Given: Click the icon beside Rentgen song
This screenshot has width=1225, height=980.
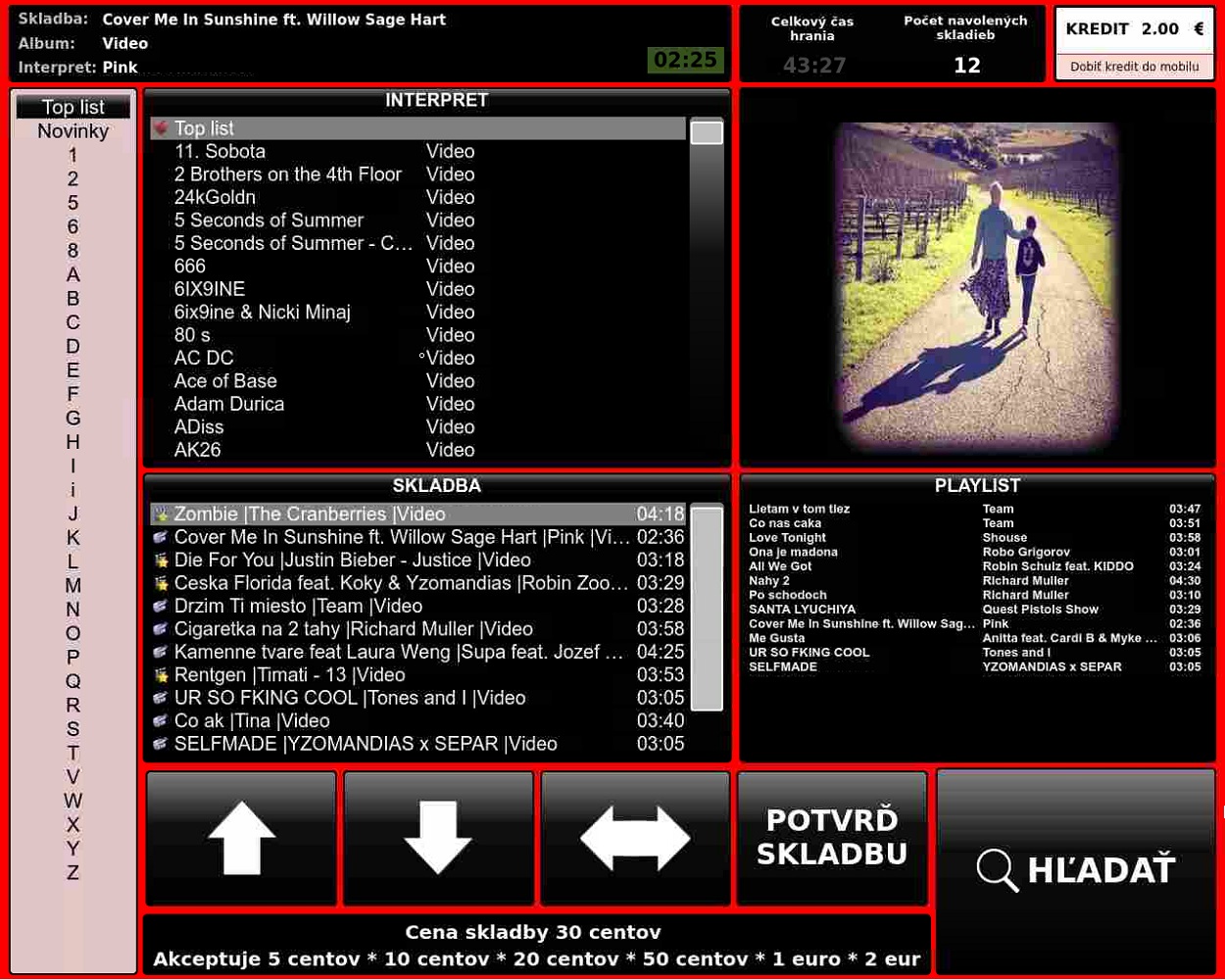Looking at the screenshot, I should tap(162, 675).
